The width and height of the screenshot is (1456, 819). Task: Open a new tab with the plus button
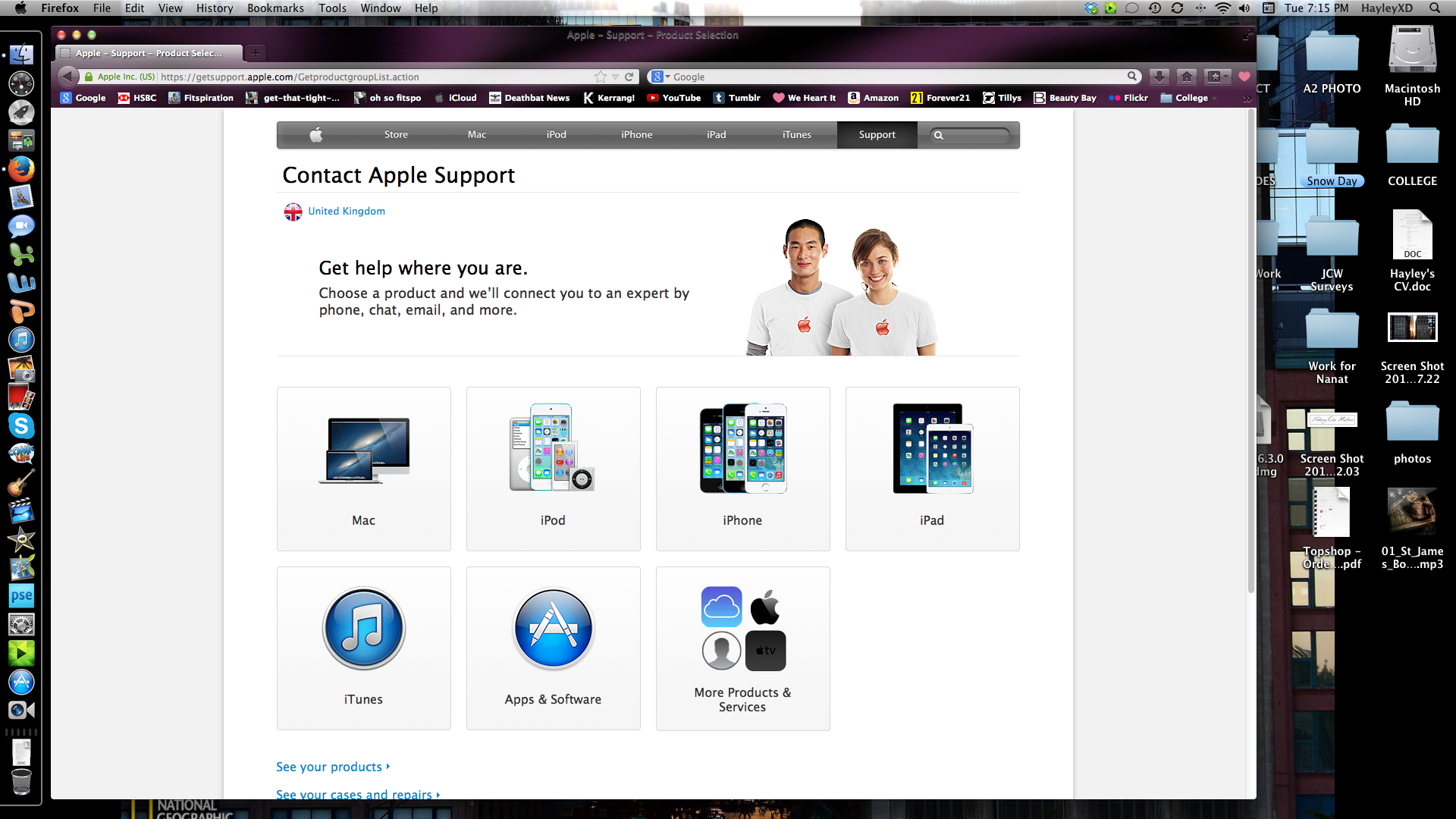[256, 53]
